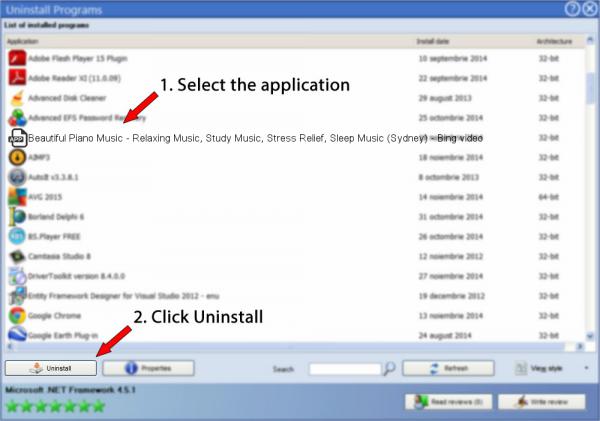Select 'Google Earth Plug-in' row text

(63, 336)
